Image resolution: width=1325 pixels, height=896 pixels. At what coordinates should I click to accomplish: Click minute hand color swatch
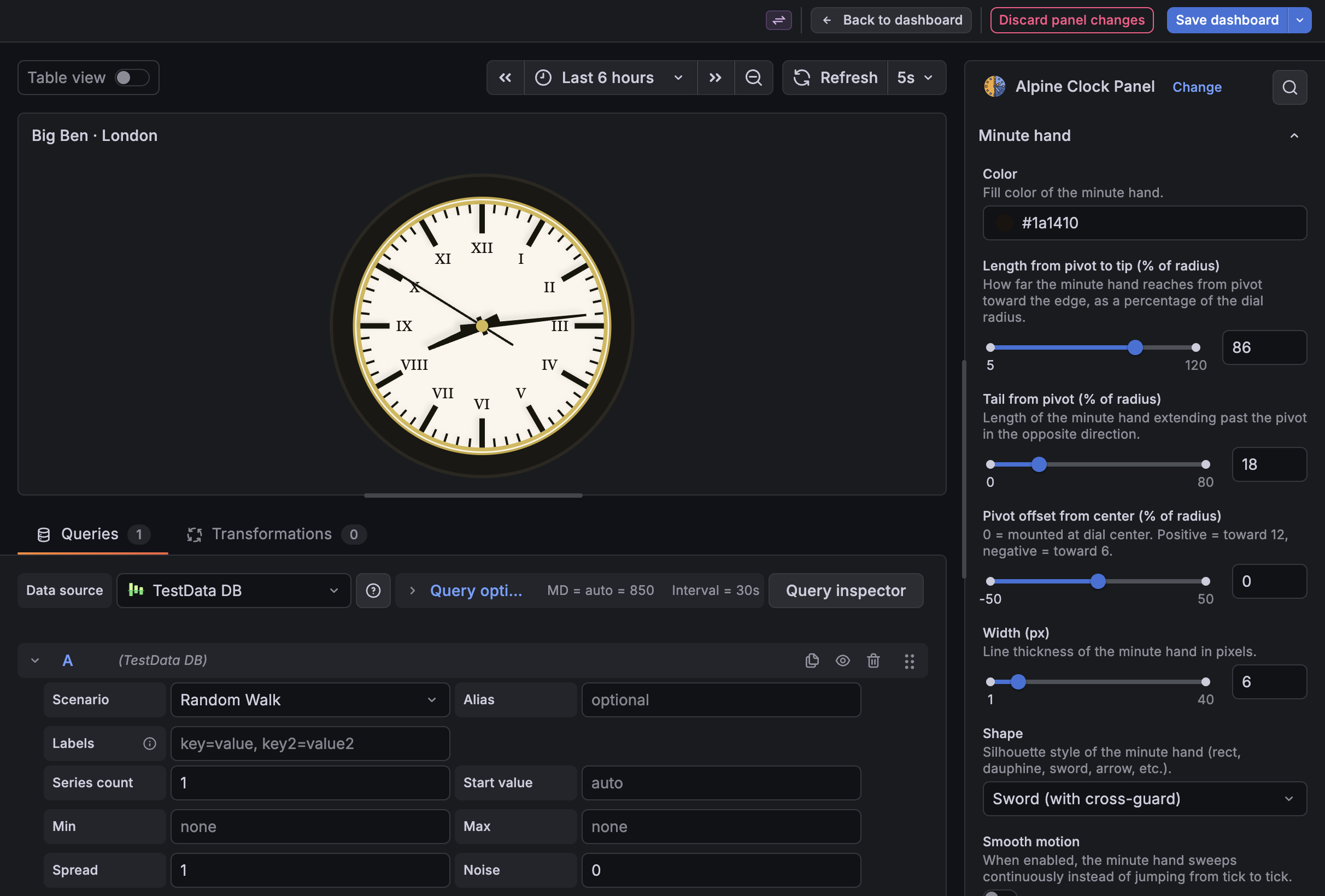1005,223
